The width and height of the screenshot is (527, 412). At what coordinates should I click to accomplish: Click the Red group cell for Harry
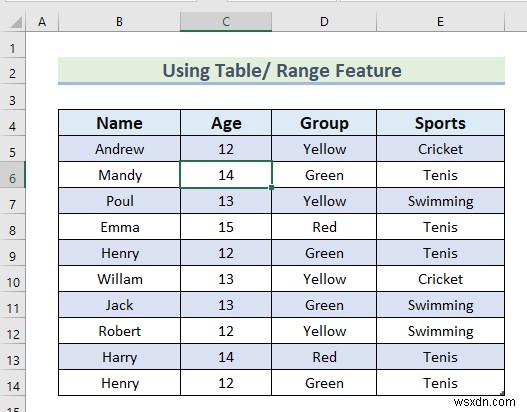tap(324, 357)
